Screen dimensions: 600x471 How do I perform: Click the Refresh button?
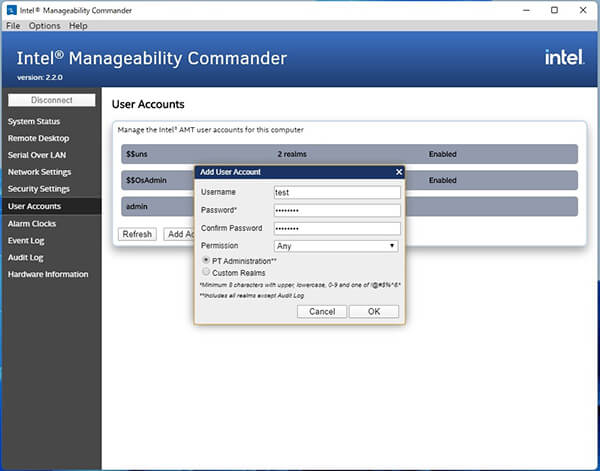[x=137, y=234]
